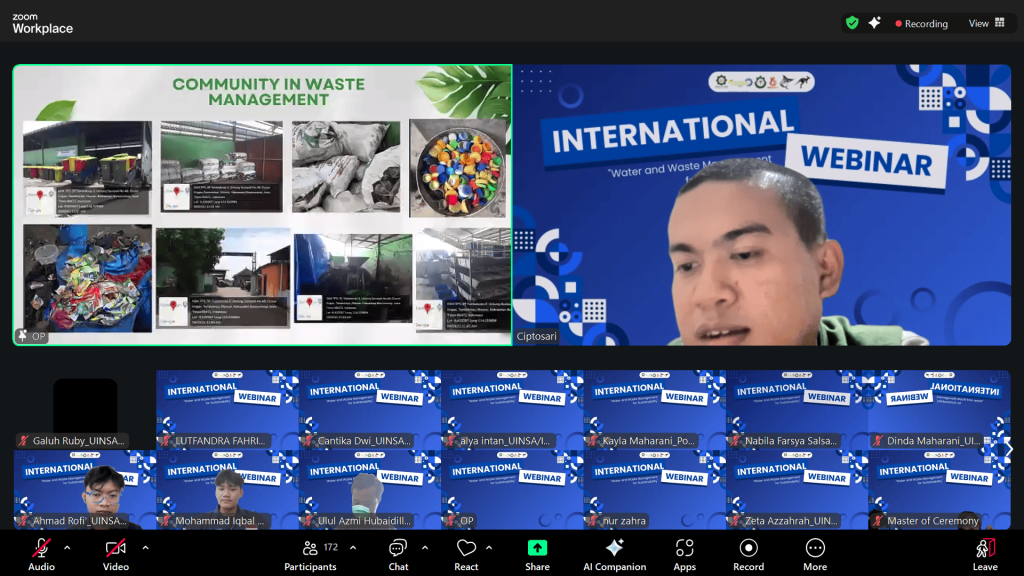
Task: Expand video options arrow next to Video
Action: tap(145, 548)
